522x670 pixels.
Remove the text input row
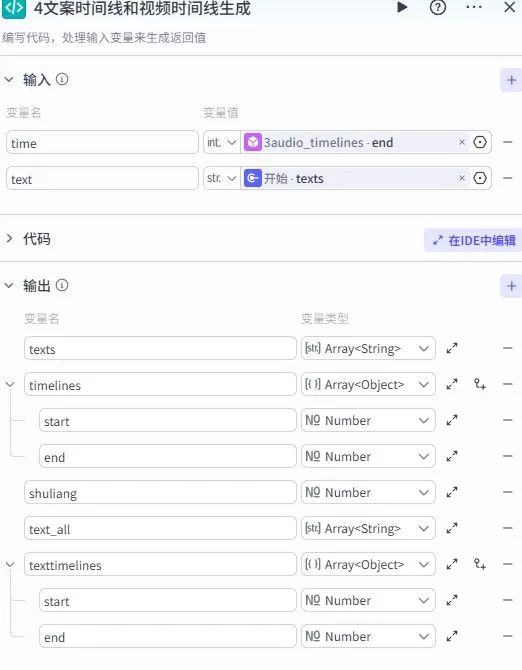(x=507, y=178)
